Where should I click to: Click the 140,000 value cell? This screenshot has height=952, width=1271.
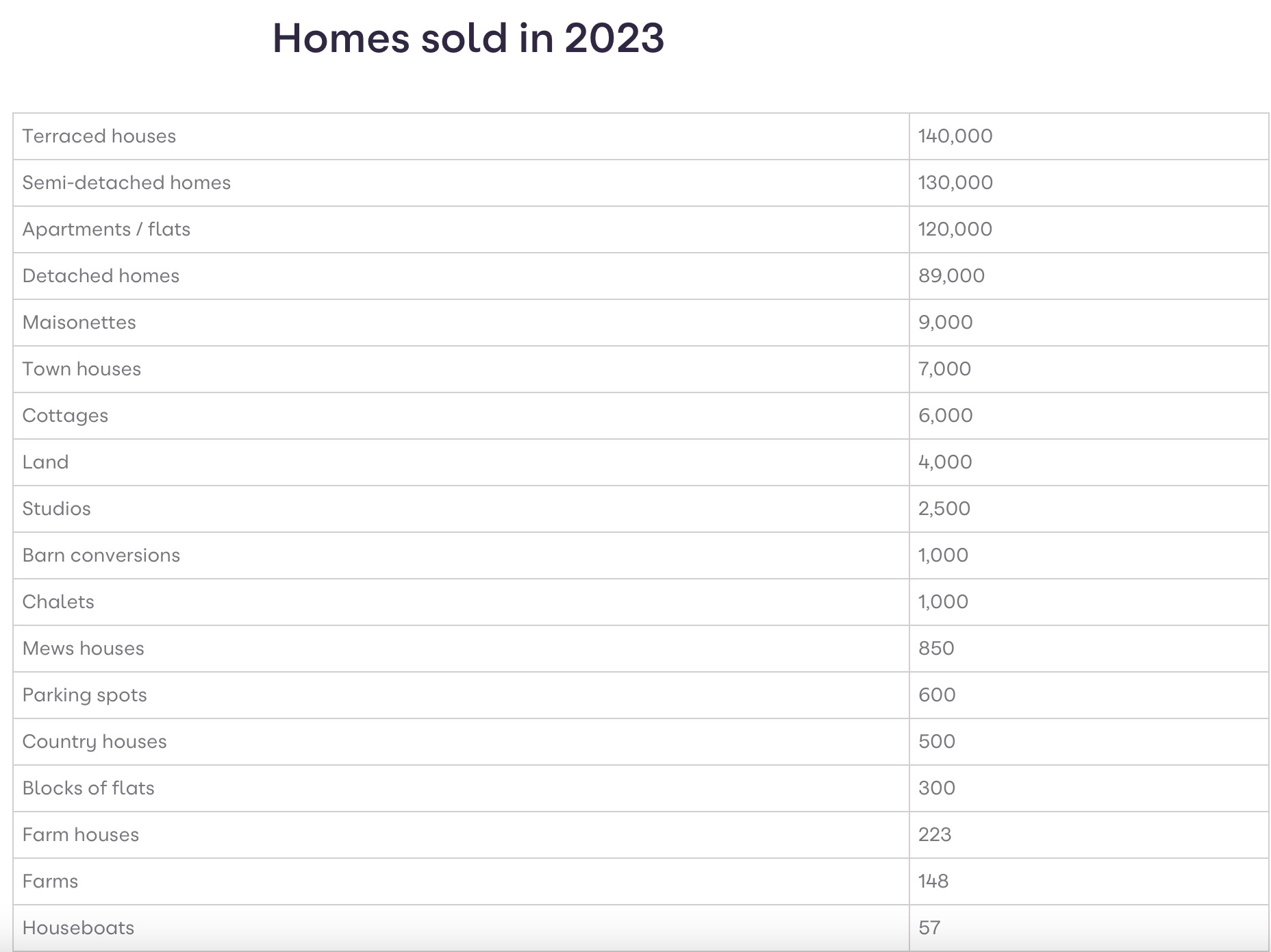click(955, 136)
